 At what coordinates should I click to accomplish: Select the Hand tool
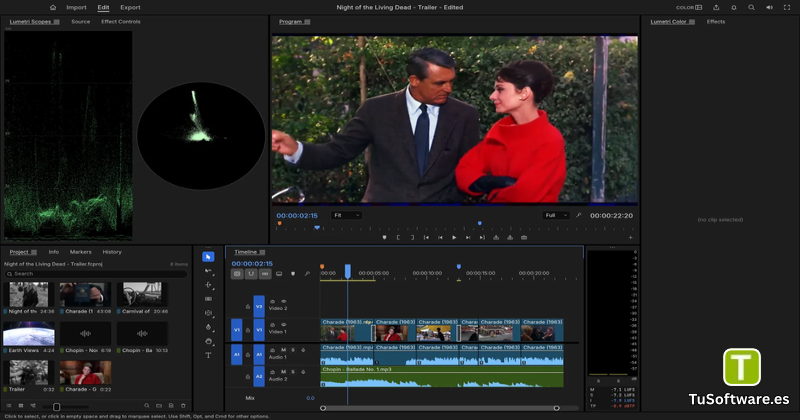208,341
